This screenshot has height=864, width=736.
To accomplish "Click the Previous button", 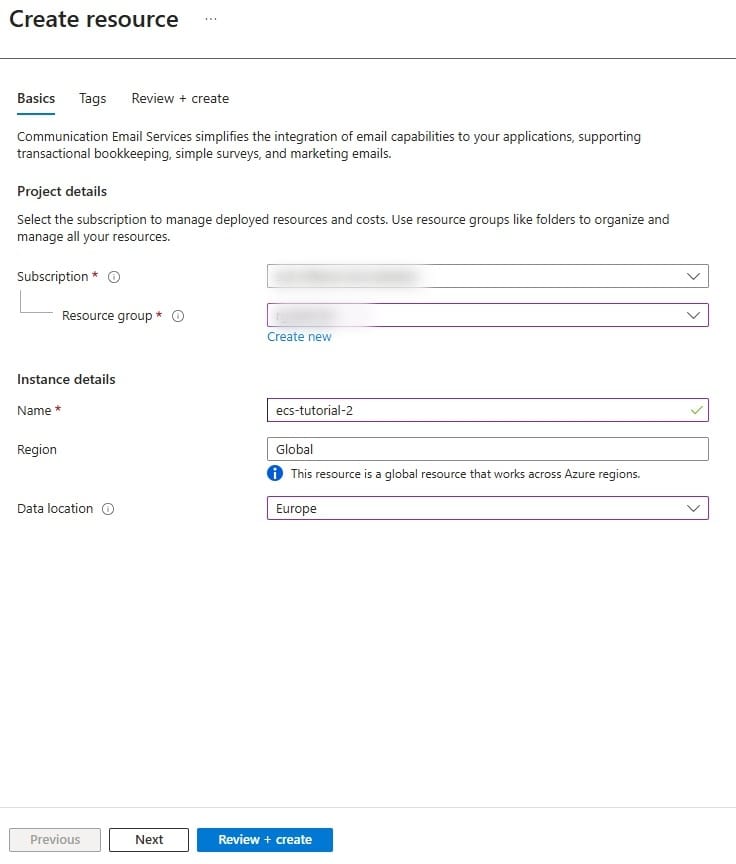I will pyautogui.click(x=55, y=840).
